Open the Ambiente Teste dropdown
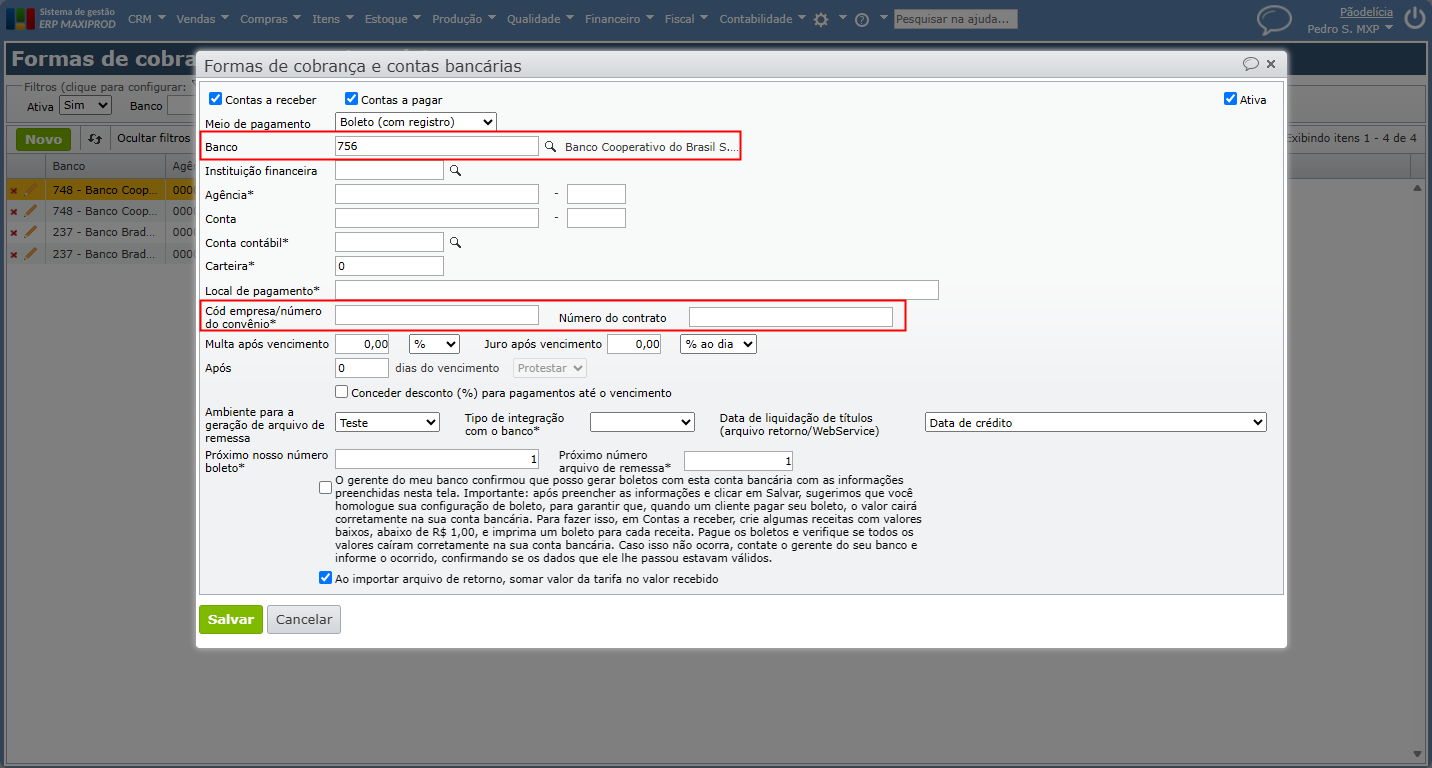The width and height of the screenshot is (1432, 768). pyautogui.click(x=387, y=423)
